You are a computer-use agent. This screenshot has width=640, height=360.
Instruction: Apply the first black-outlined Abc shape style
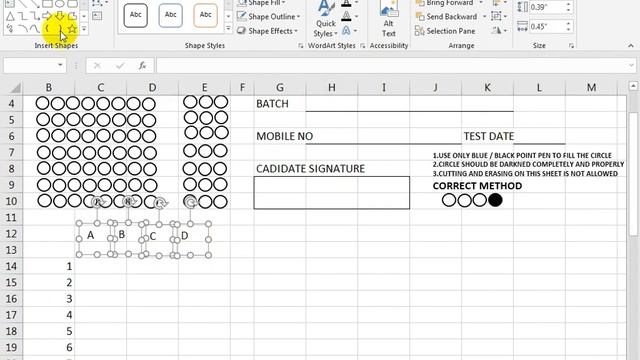(136, 15)
